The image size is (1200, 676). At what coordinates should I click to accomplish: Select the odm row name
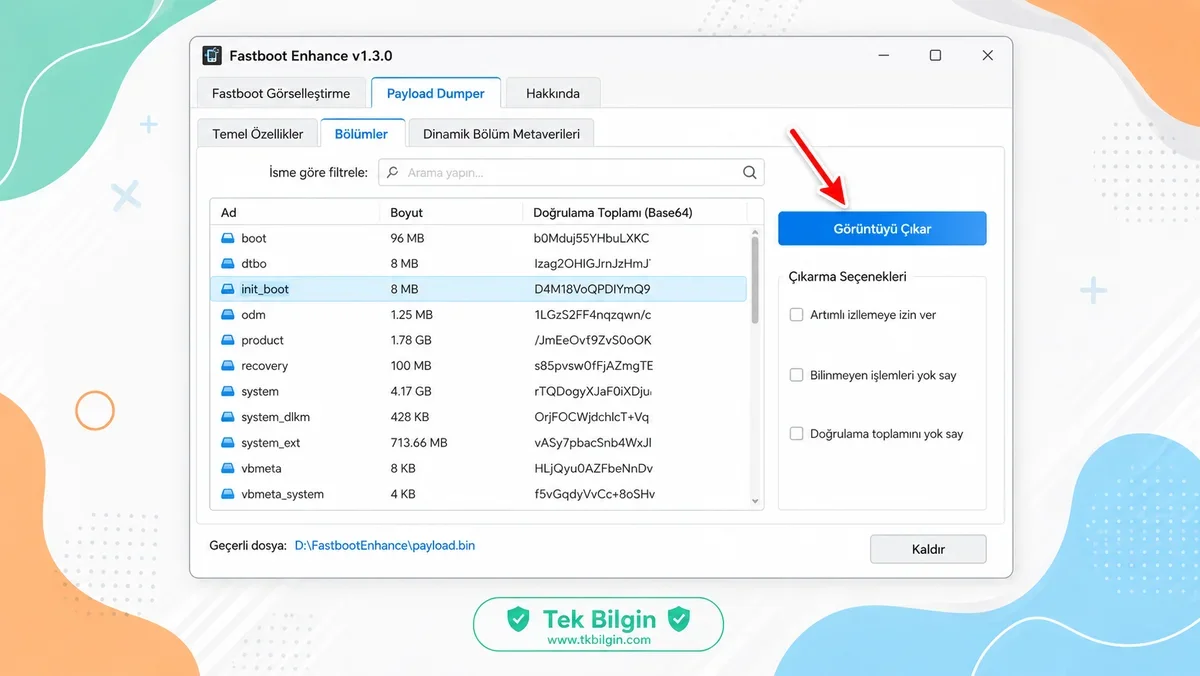(253, 315)
